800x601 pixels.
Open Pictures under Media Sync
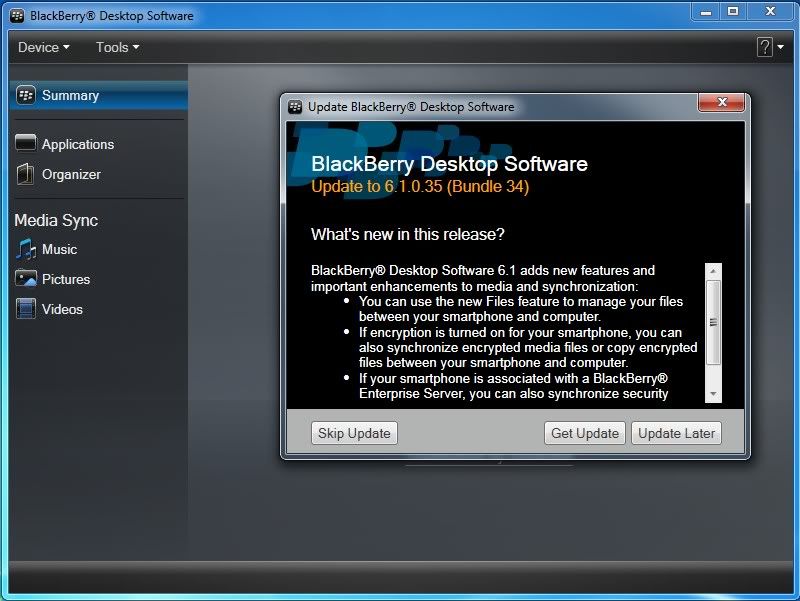(66, 279)
